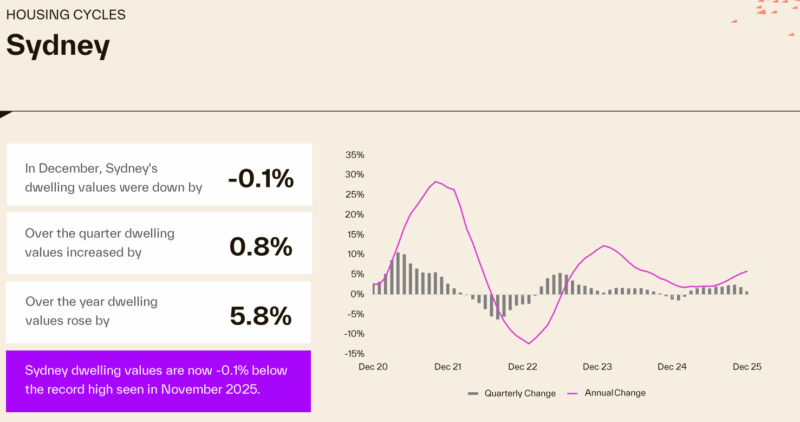The height and width of the screenshot is (422, 800).
Task: Click the Dec 23 axis label
Action: click(x=598, y=367)
